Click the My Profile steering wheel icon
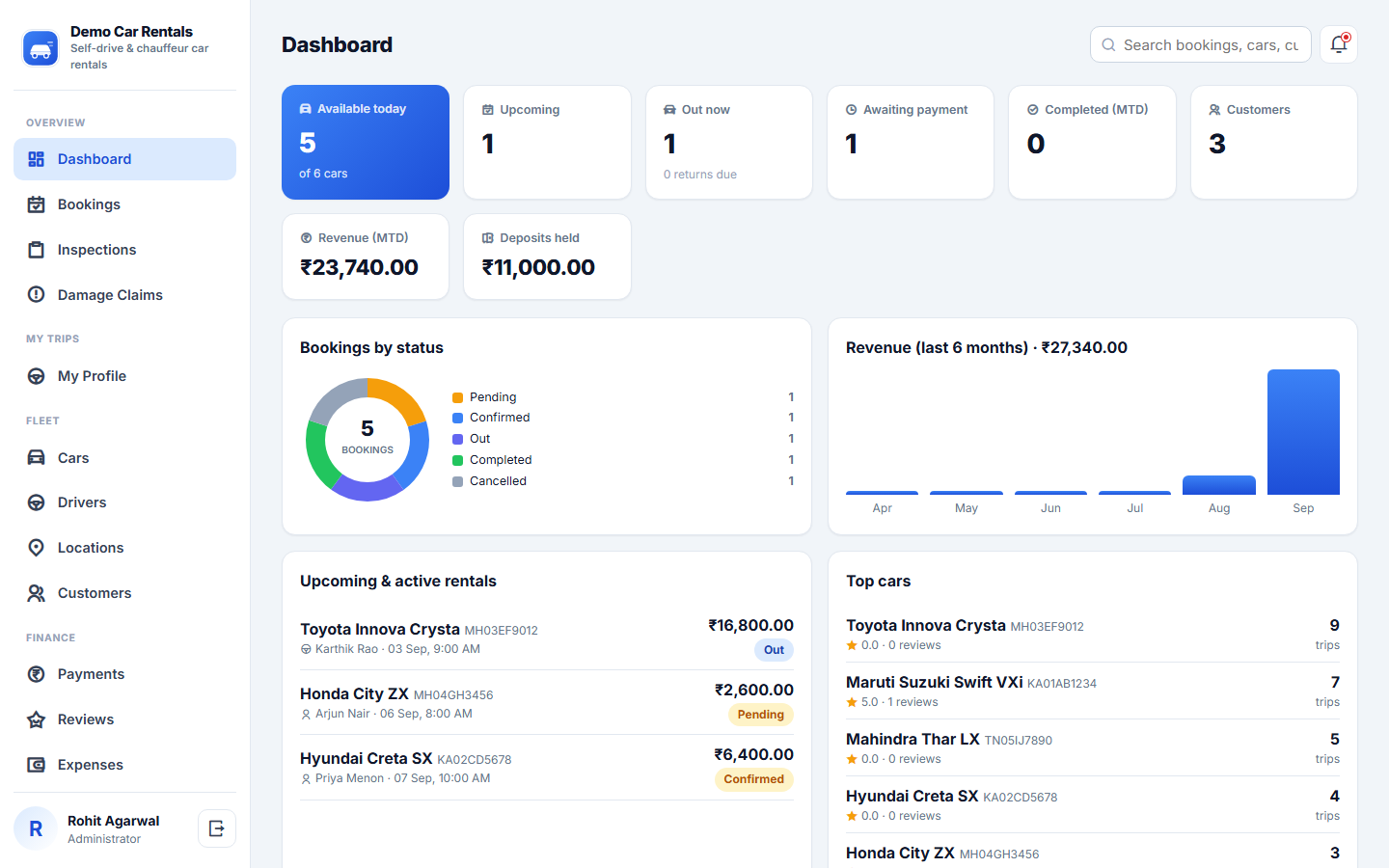Screen dimensions: 1389x868 (x=37, y=376)
